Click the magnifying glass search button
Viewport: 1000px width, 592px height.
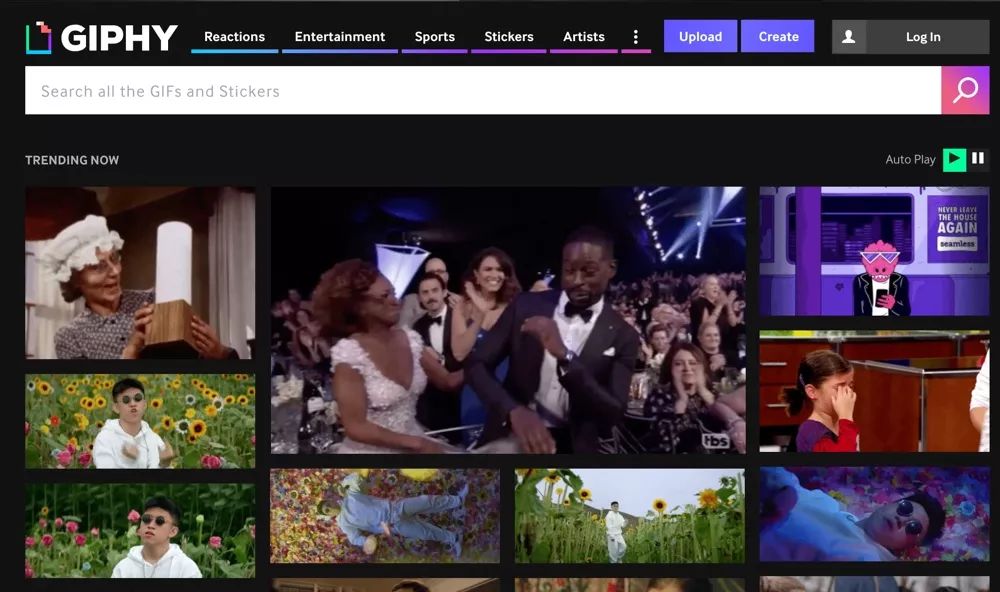click(965, 91)
